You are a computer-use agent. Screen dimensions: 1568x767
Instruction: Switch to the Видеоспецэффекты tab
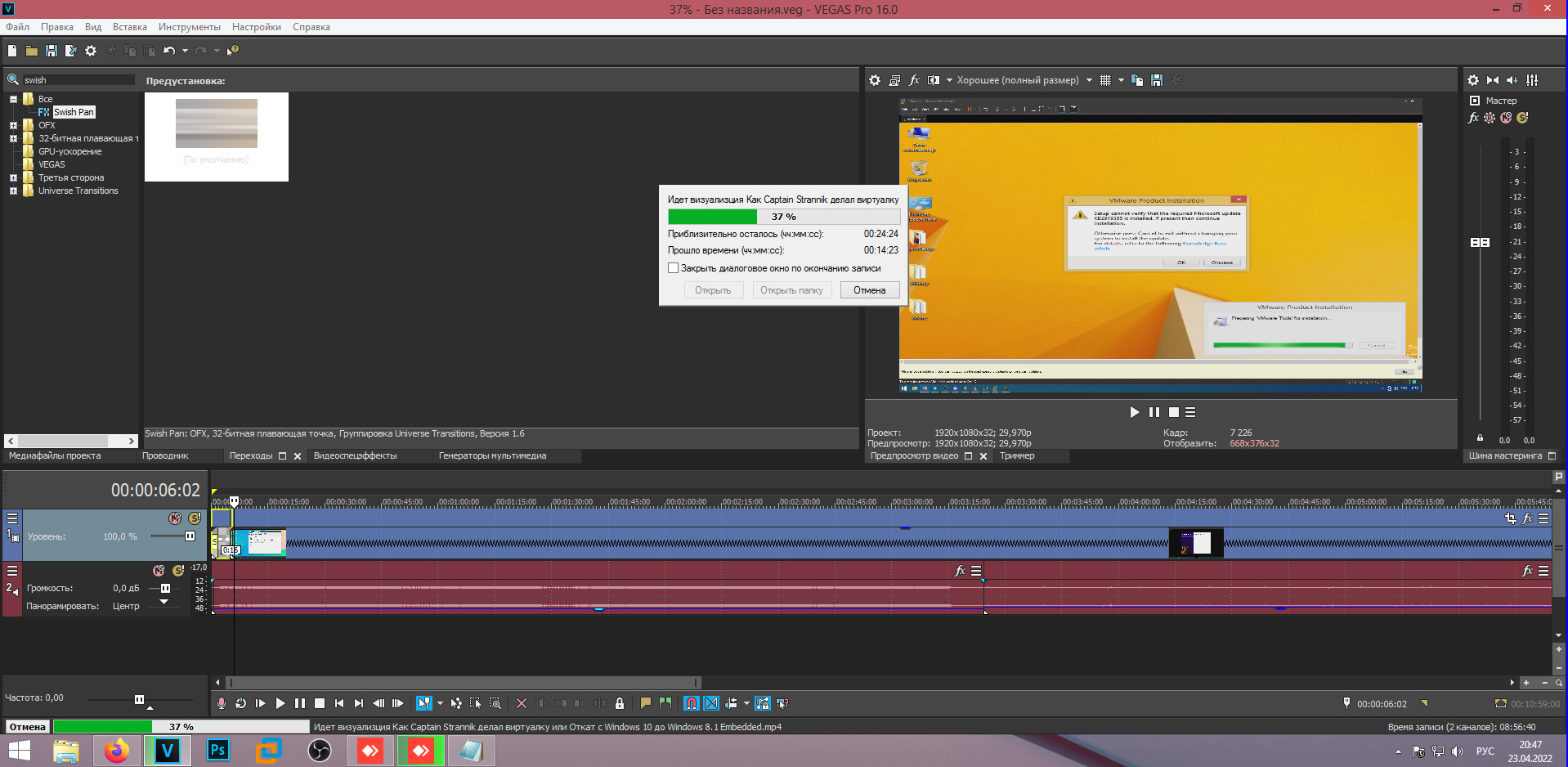355,455
